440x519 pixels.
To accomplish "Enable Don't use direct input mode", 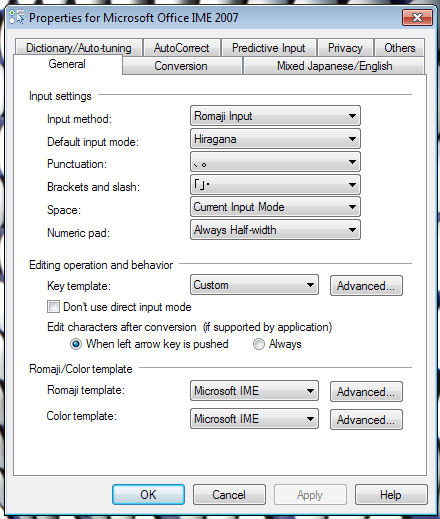I will (53, 306).
